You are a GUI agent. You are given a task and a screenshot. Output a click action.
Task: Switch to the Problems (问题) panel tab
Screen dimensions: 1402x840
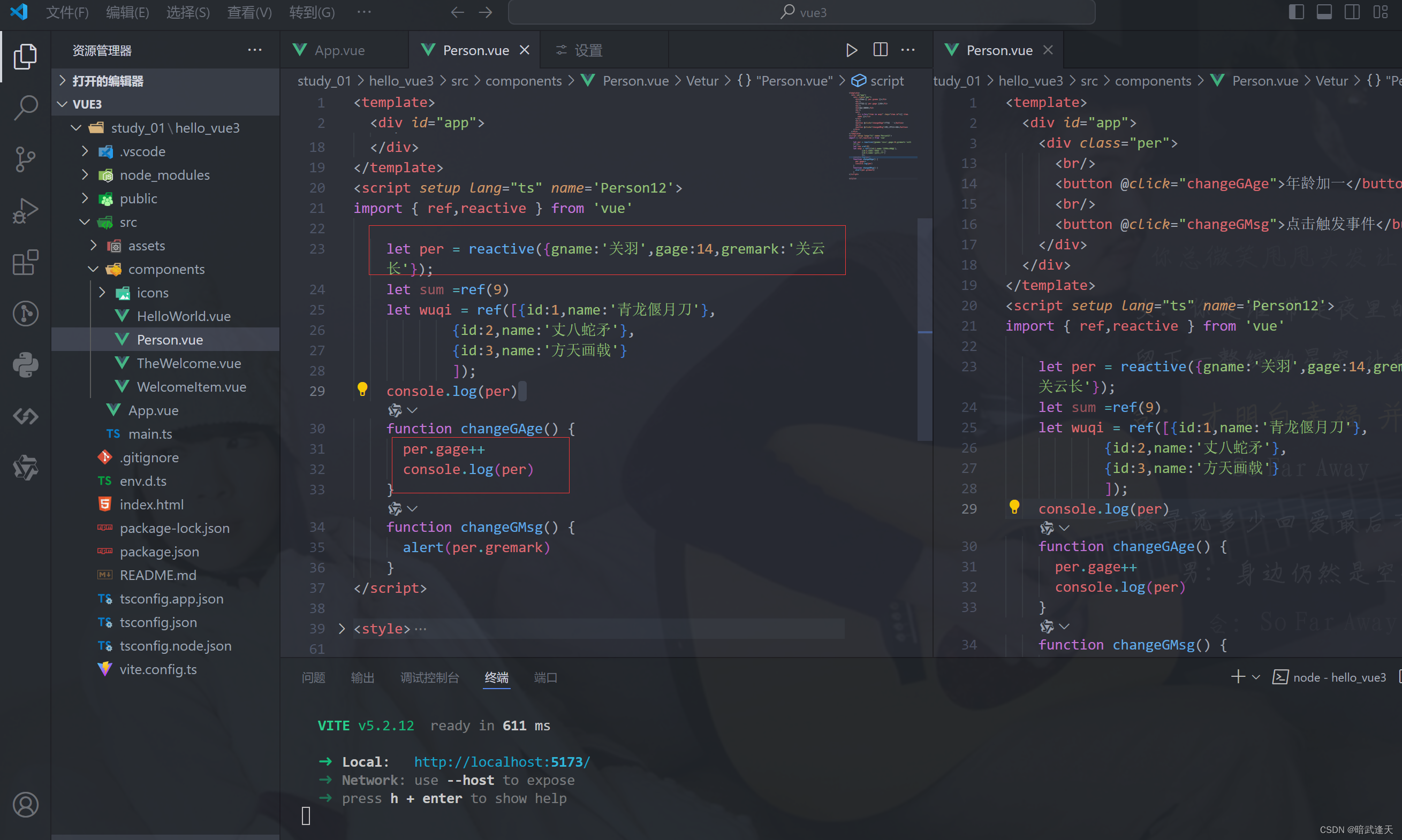tap(314, 677)
